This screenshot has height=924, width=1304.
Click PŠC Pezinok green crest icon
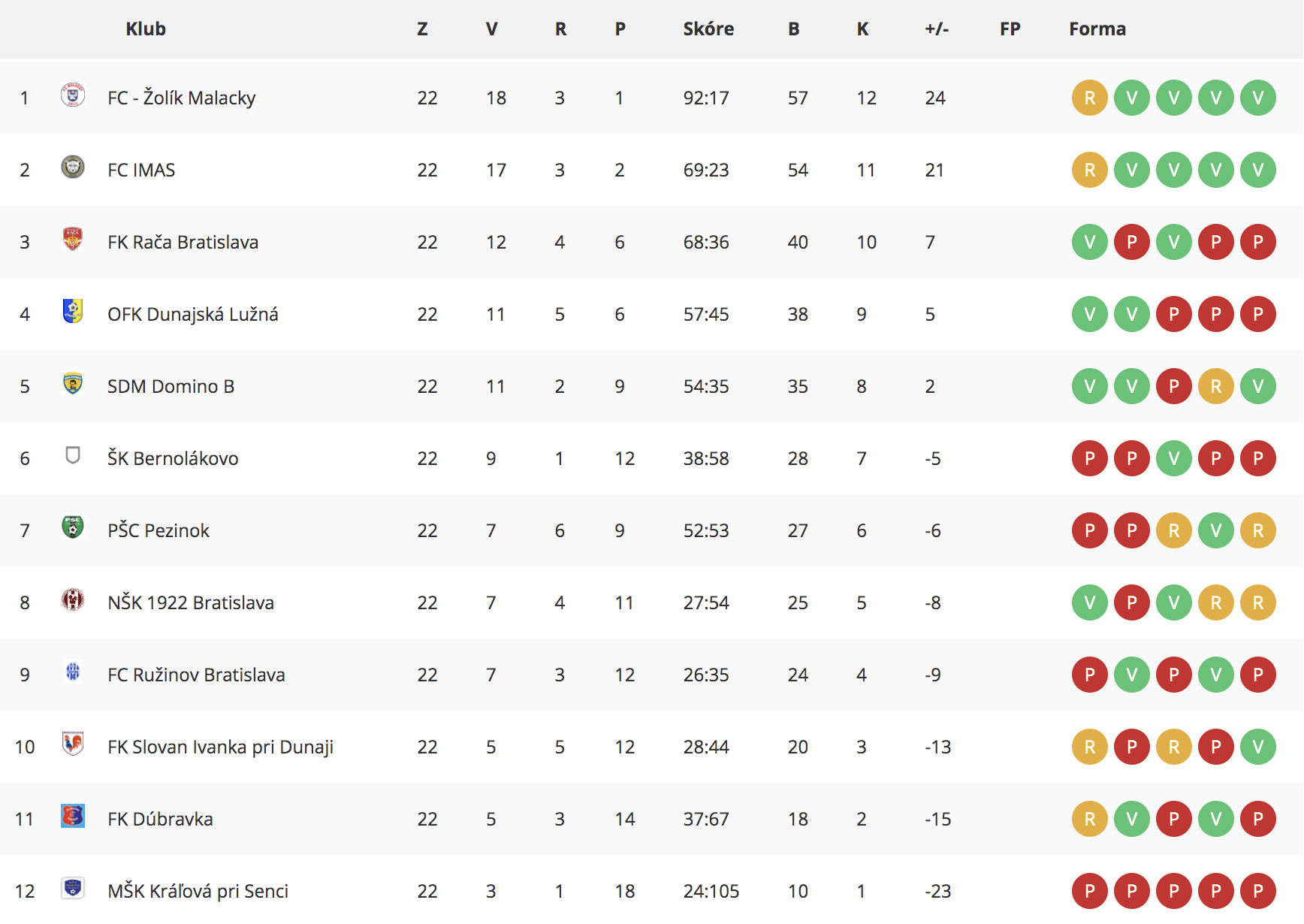pos(73,527)
